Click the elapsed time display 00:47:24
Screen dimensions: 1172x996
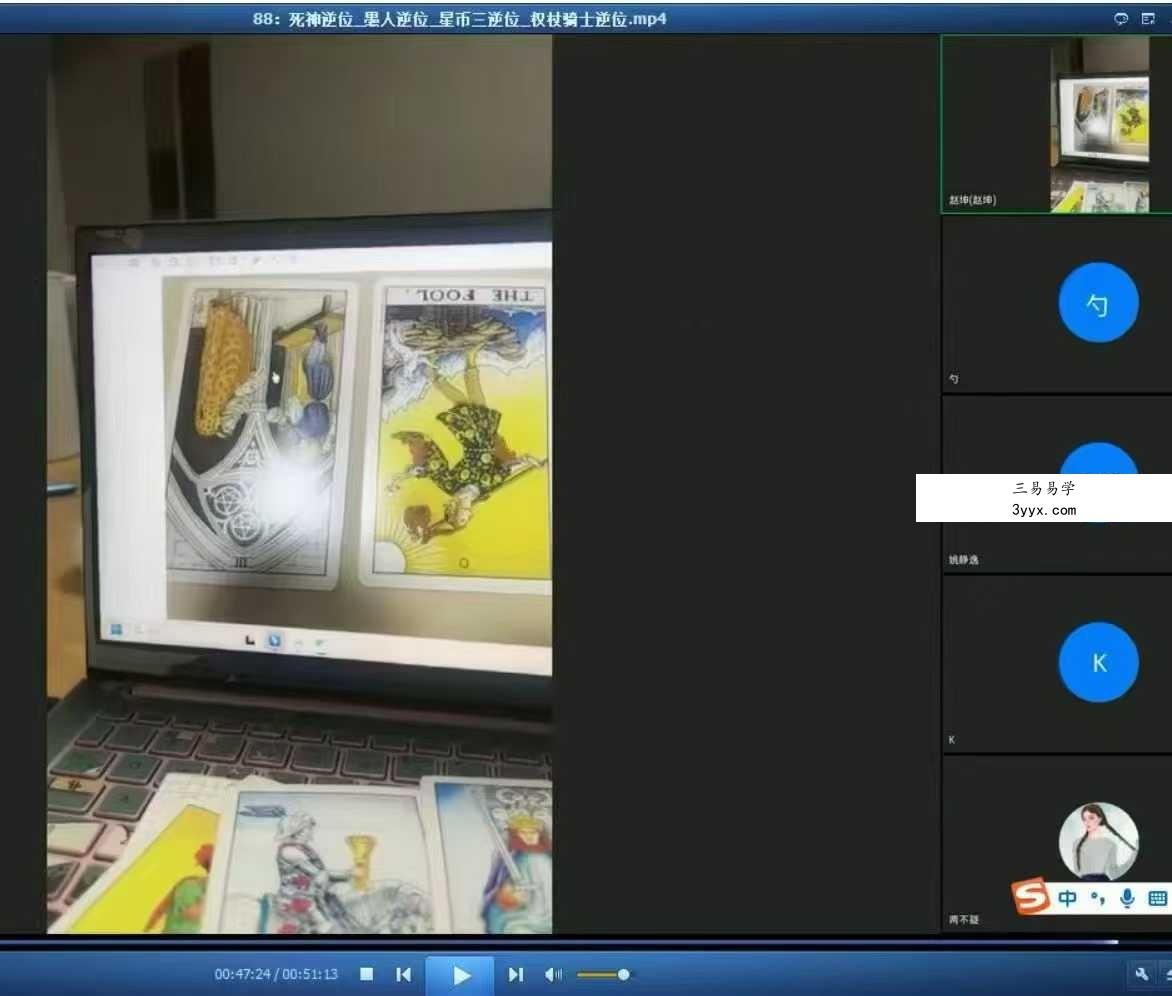pos(242,974)
